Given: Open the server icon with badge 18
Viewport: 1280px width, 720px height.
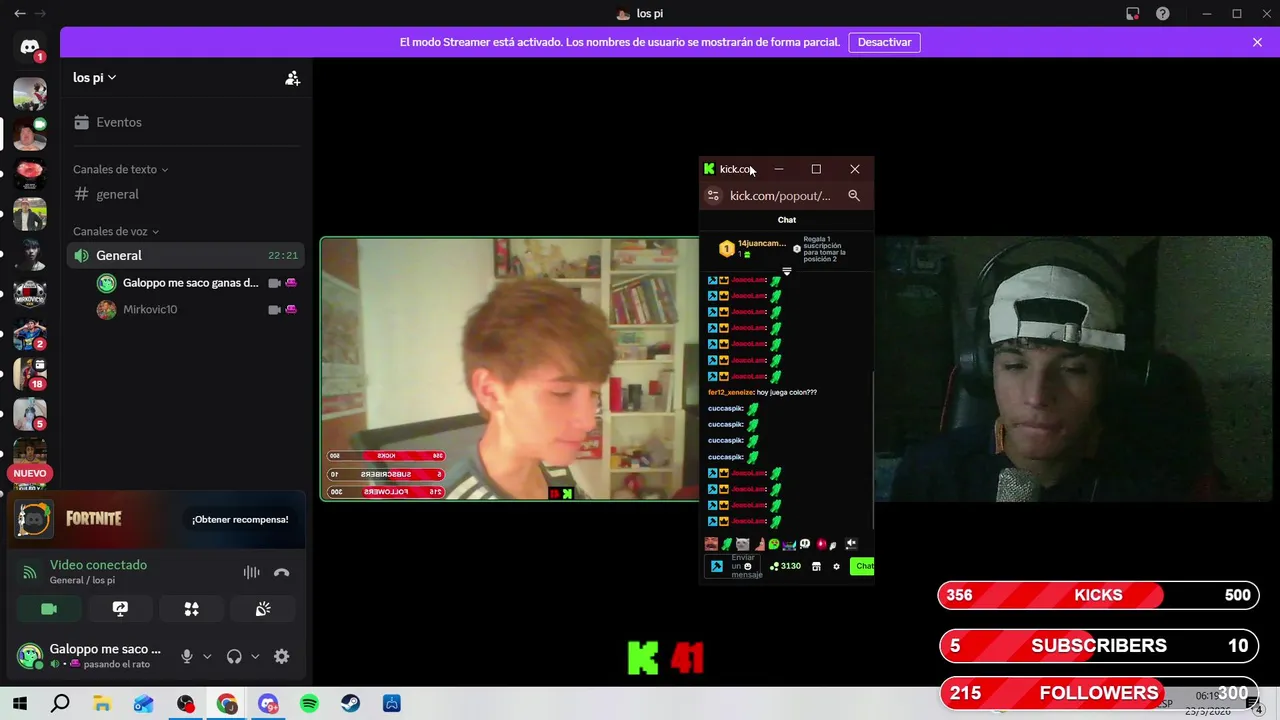Looking at the screenshot, I should pos(30,374).
